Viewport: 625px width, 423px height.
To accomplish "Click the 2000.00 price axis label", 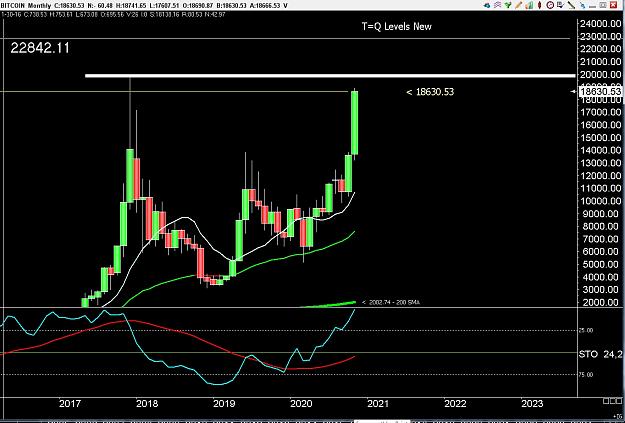I will [x=601, y=302].
